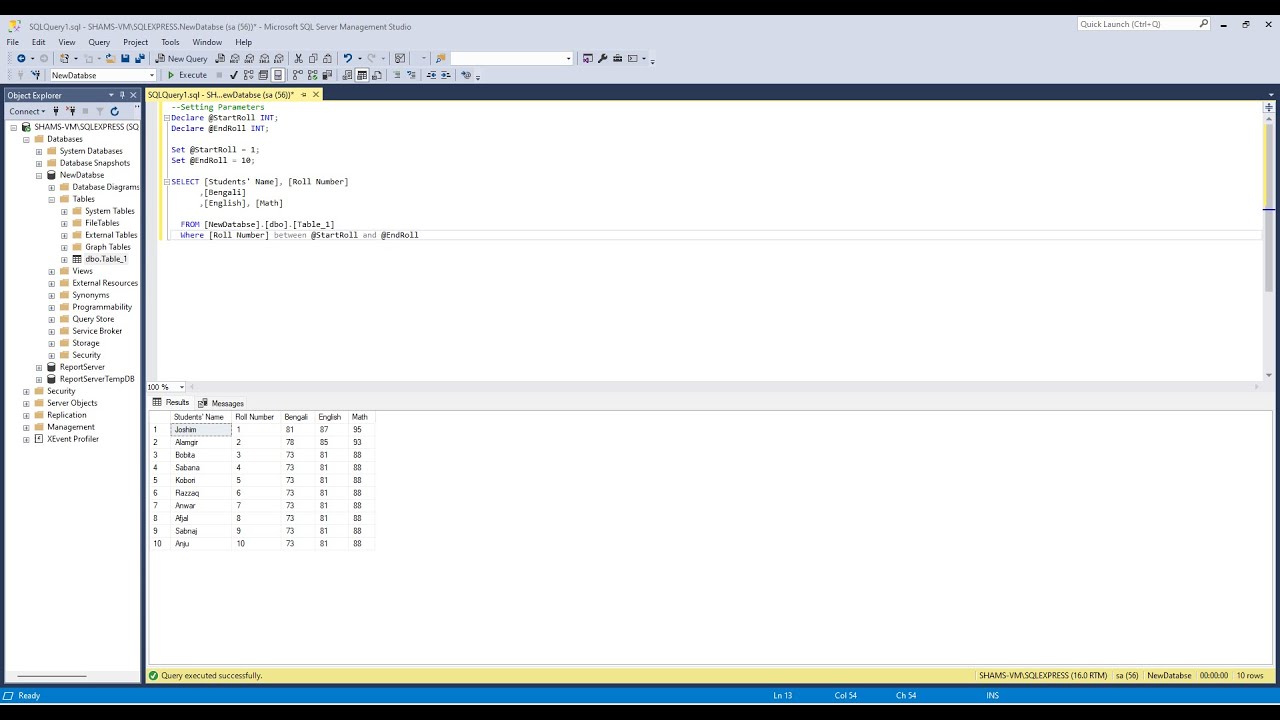The height and width of the screenshot is (720, 1280).
Task: Click the navigate Back arrow icon
Action: tap(21, 58)
